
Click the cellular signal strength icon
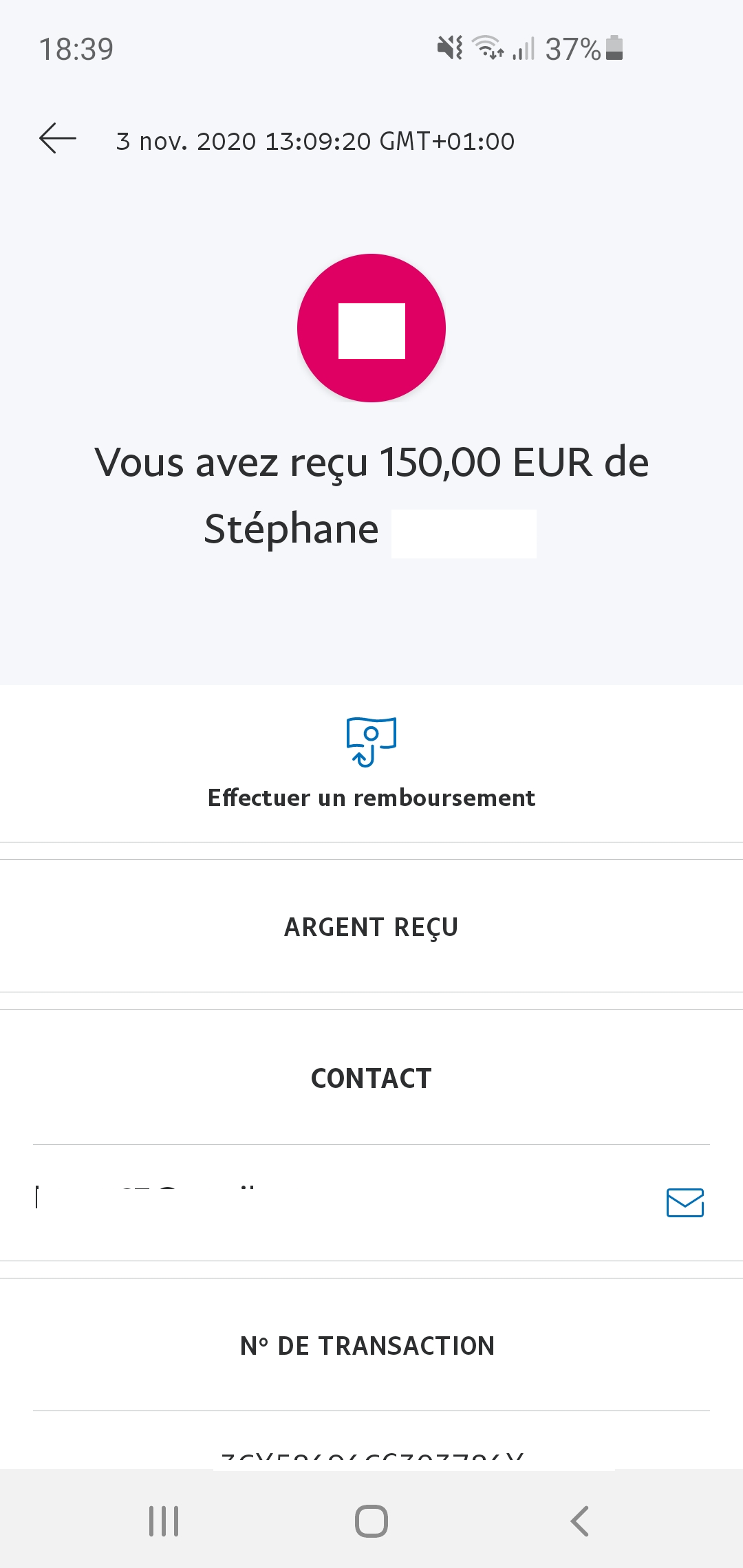(x=524, y=49)
